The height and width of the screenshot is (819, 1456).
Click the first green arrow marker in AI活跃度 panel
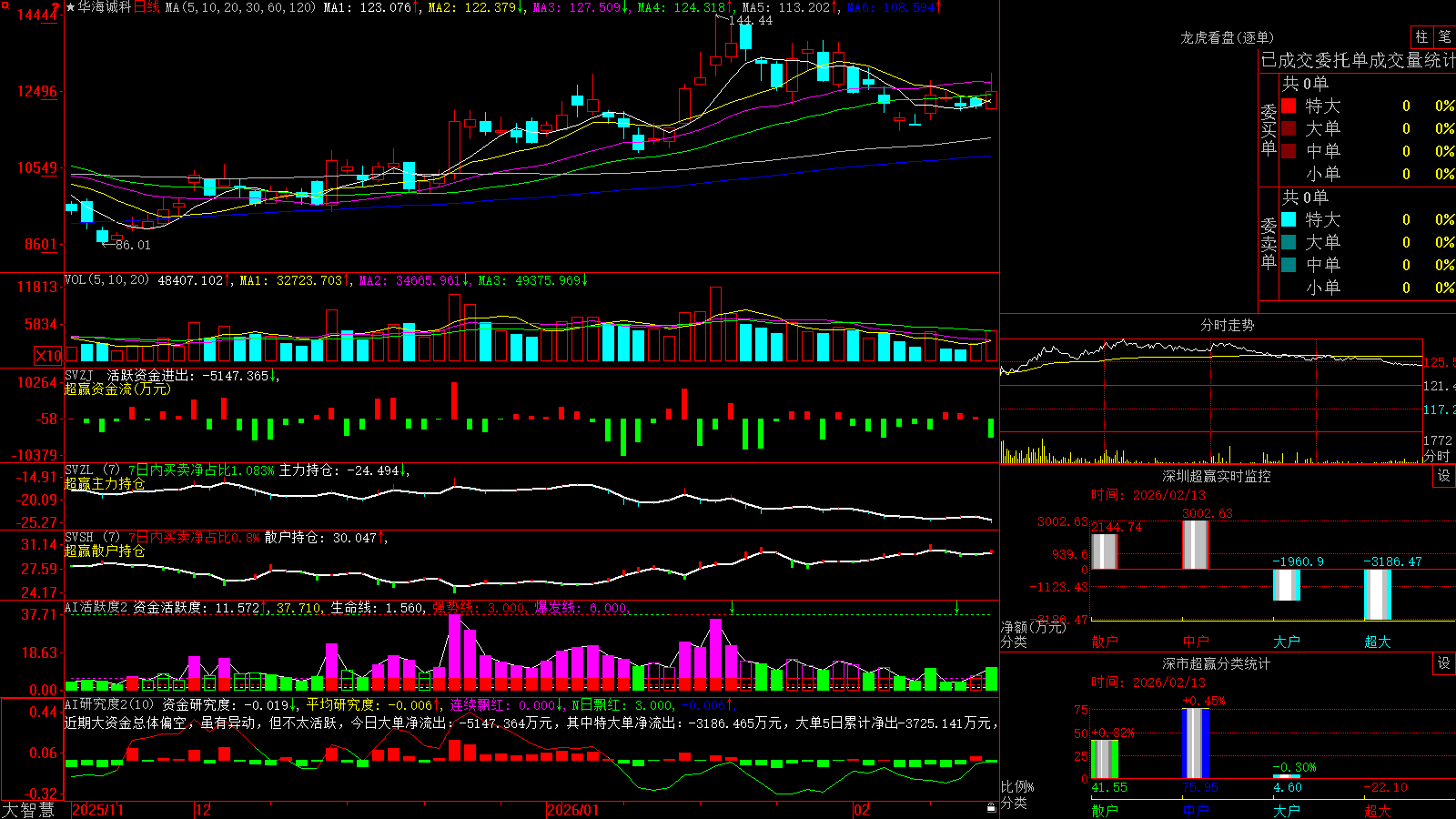click(x=732, y=607)
